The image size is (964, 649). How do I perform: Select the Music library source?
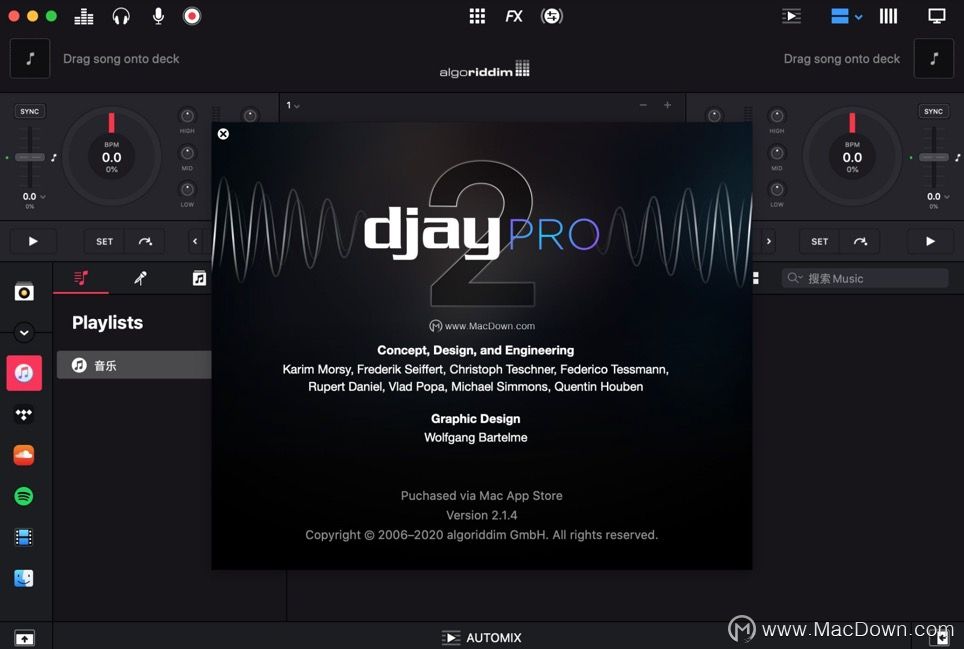coord(24,373)
